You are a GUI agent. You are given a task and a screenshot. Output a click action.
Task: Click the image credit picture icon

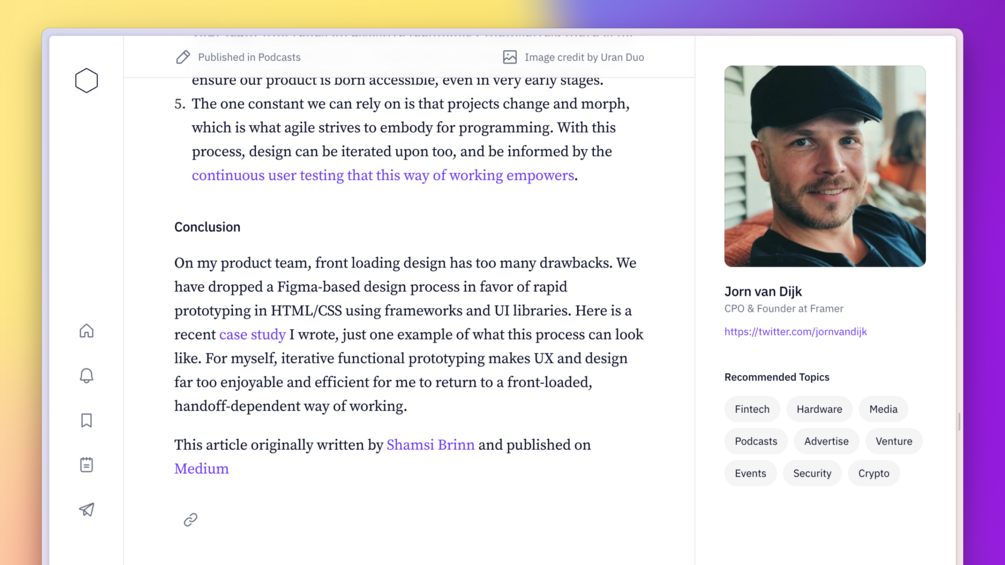point(510,57)
